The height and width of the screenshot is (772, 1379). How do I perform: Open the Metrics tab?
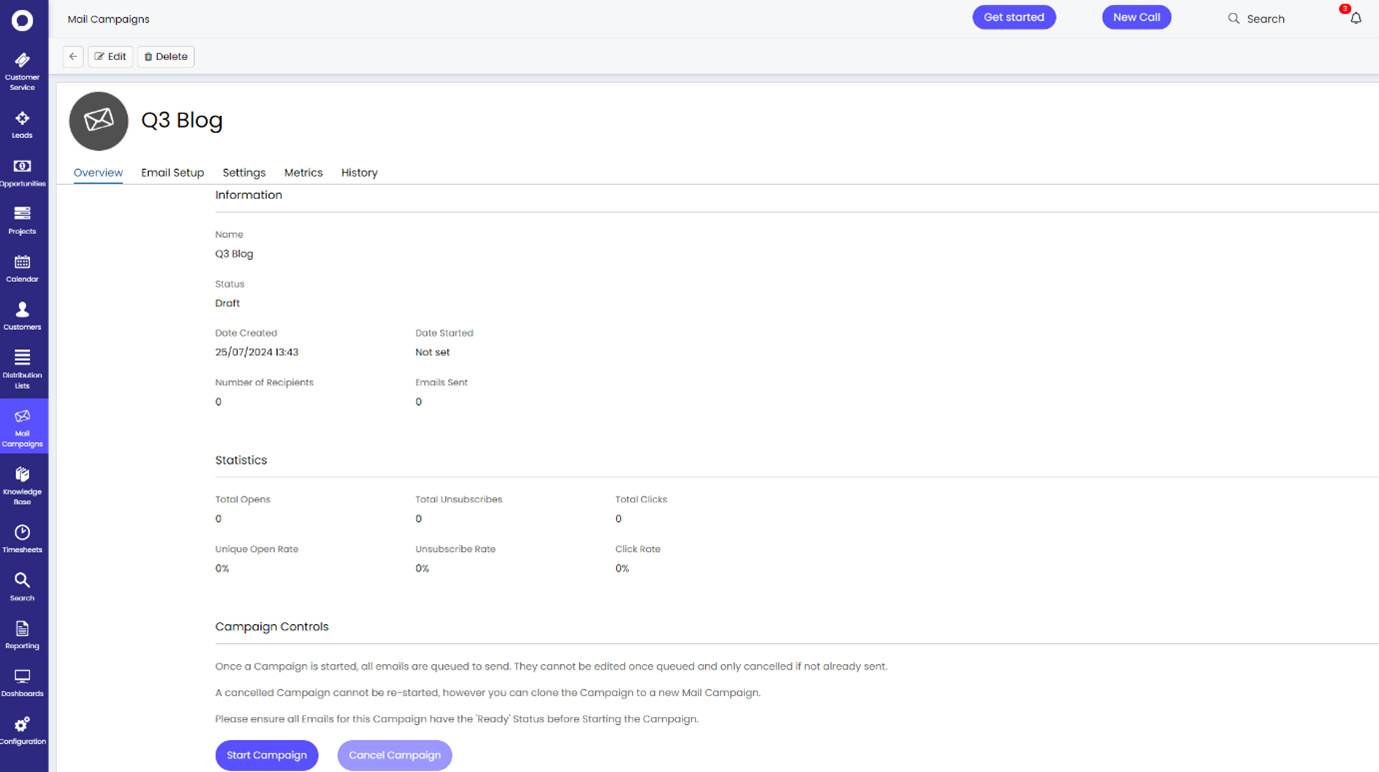point(303,173)
